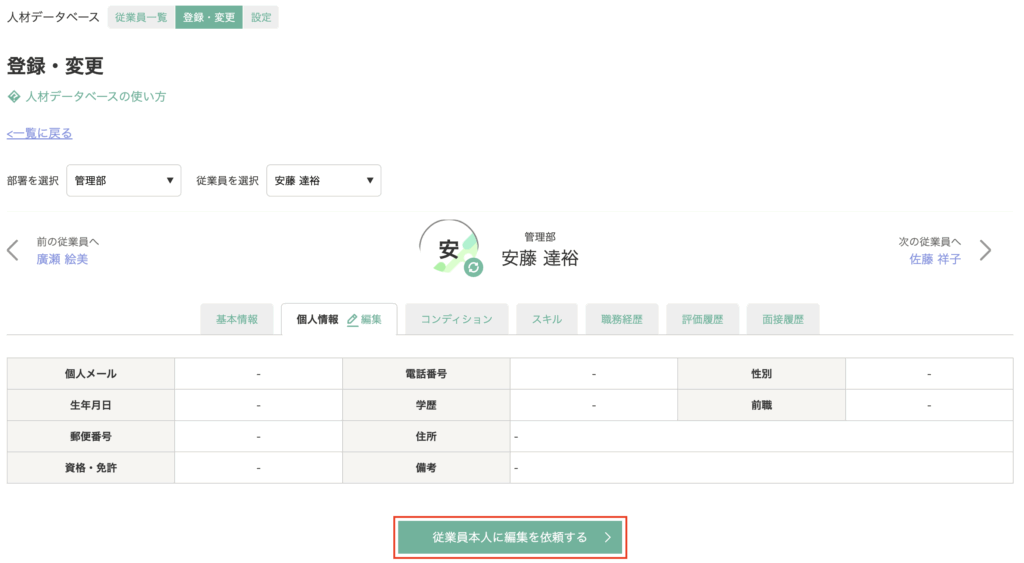The height and width of the screenshot is (563, 1024).
Task: Open 設定 in the top navigation
Action: click(x=261, y=18)
